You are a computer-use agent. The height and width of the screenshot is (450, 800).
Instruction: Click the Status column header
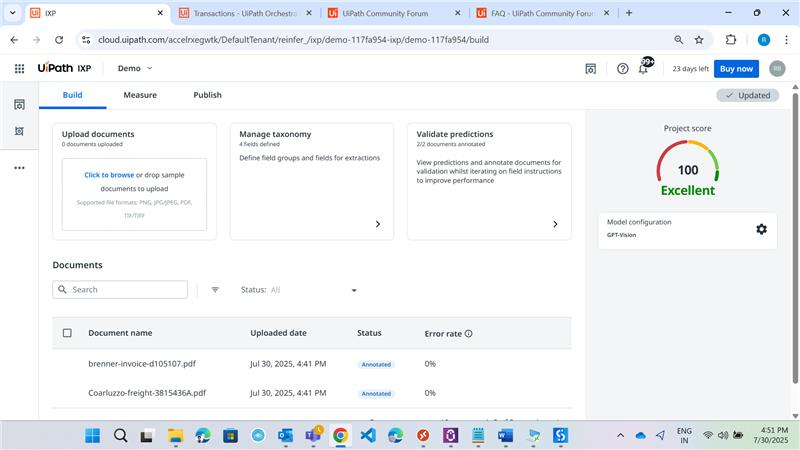click(369, 333)
